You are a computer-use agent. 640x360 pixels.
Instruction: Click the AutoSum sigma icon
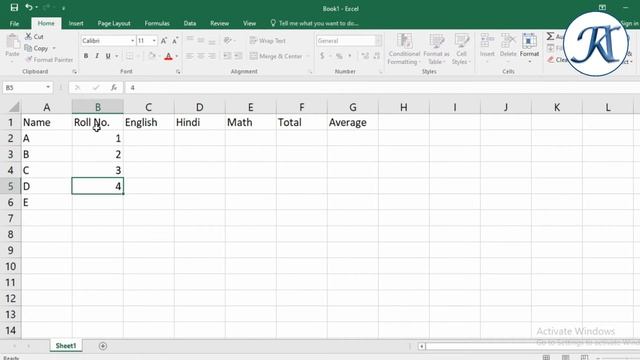pyautogui.click(x=550, y=36)
